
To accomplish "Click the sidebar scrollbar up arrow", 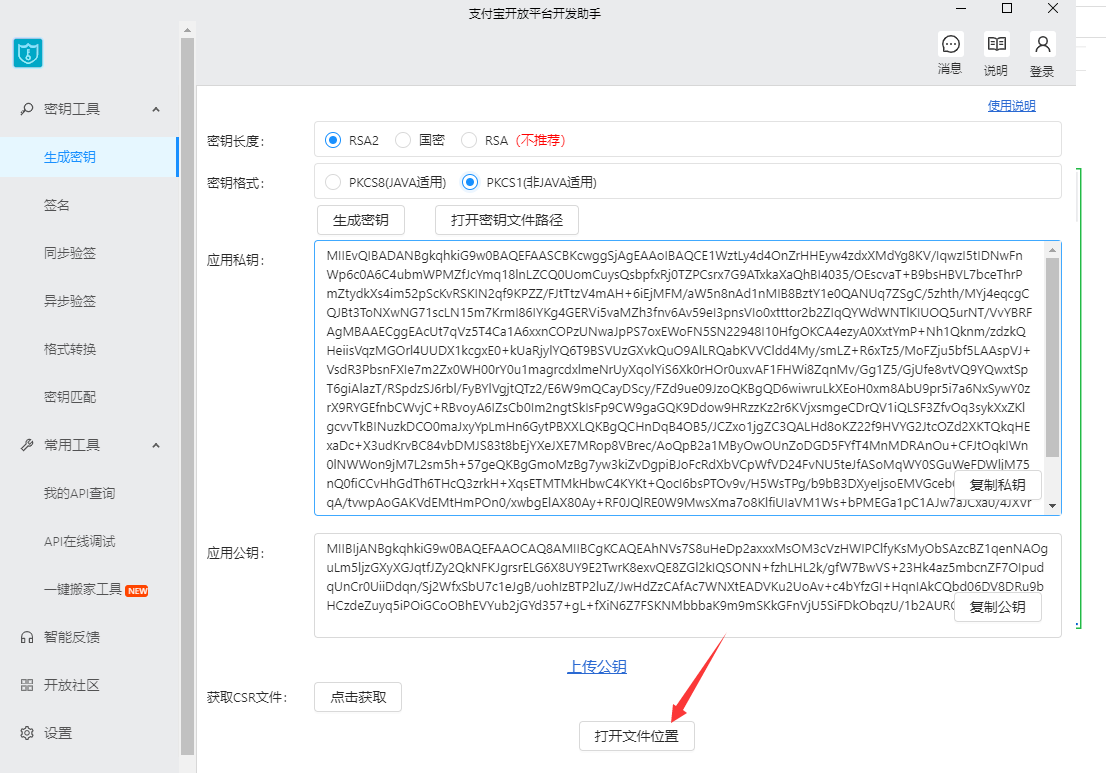I will [187, 30].
